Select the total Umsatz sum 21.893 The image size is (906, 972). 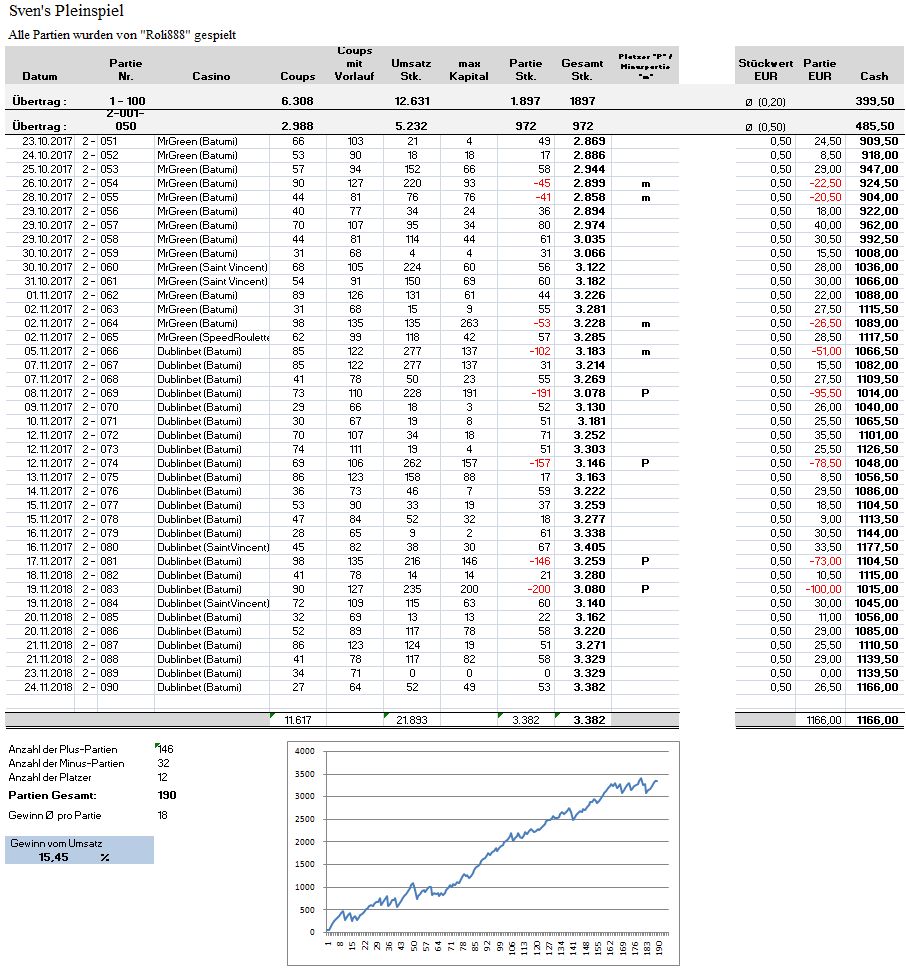point(411,720)
